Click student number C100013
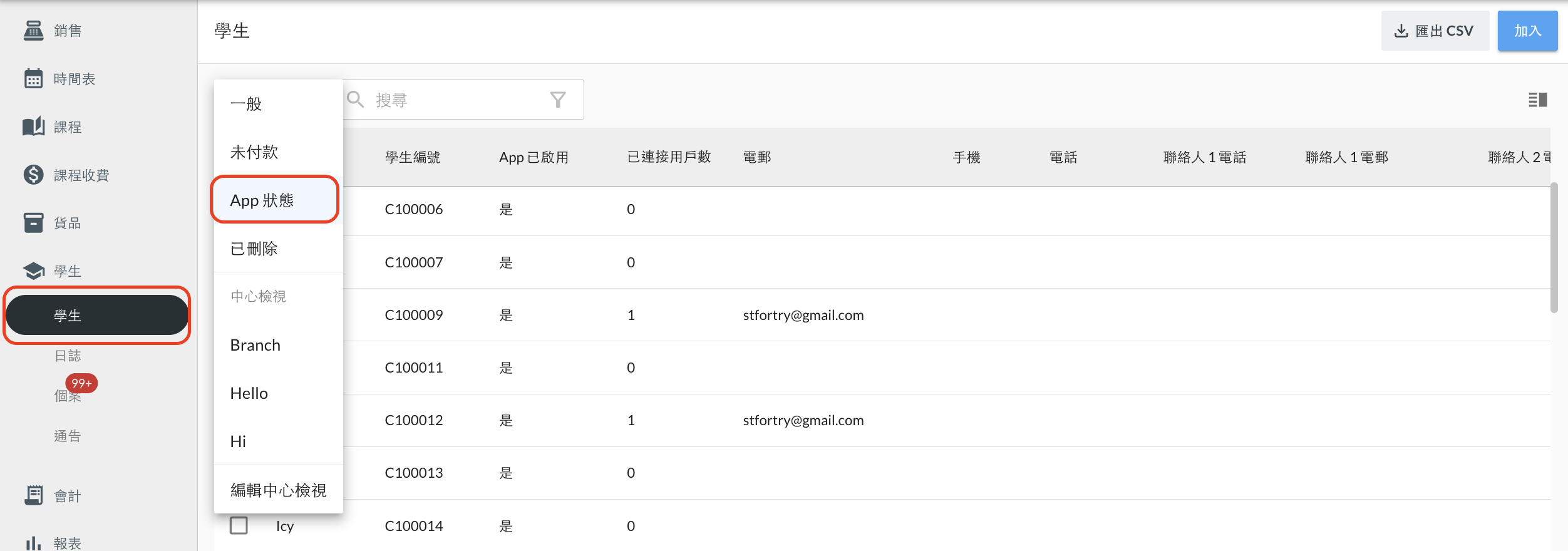Image resolution: width=1568 pixels, height=551 pixels. tap(414, 473)
